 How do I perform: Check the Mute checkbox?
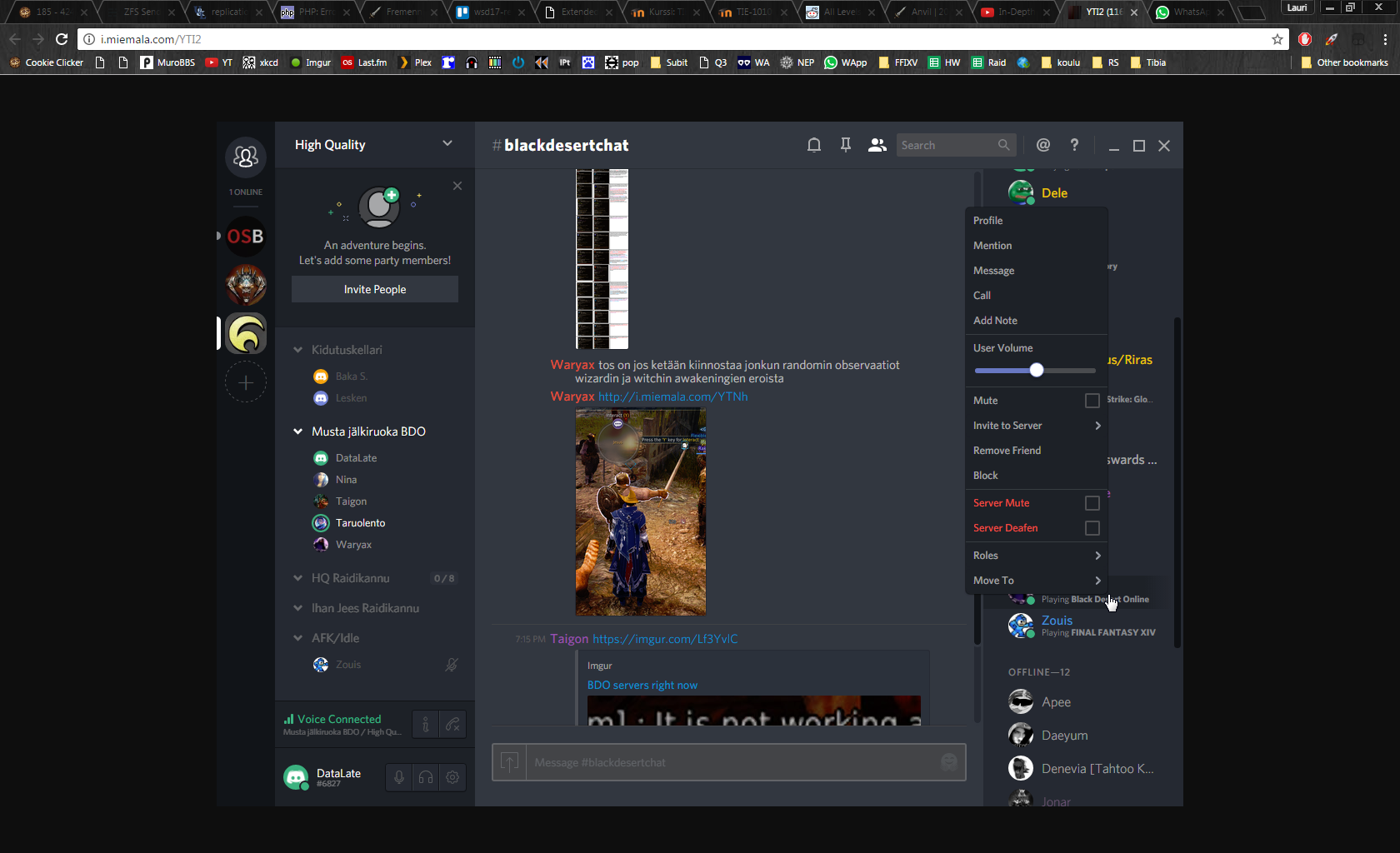pyautogui.click(x=1092, y=401)
